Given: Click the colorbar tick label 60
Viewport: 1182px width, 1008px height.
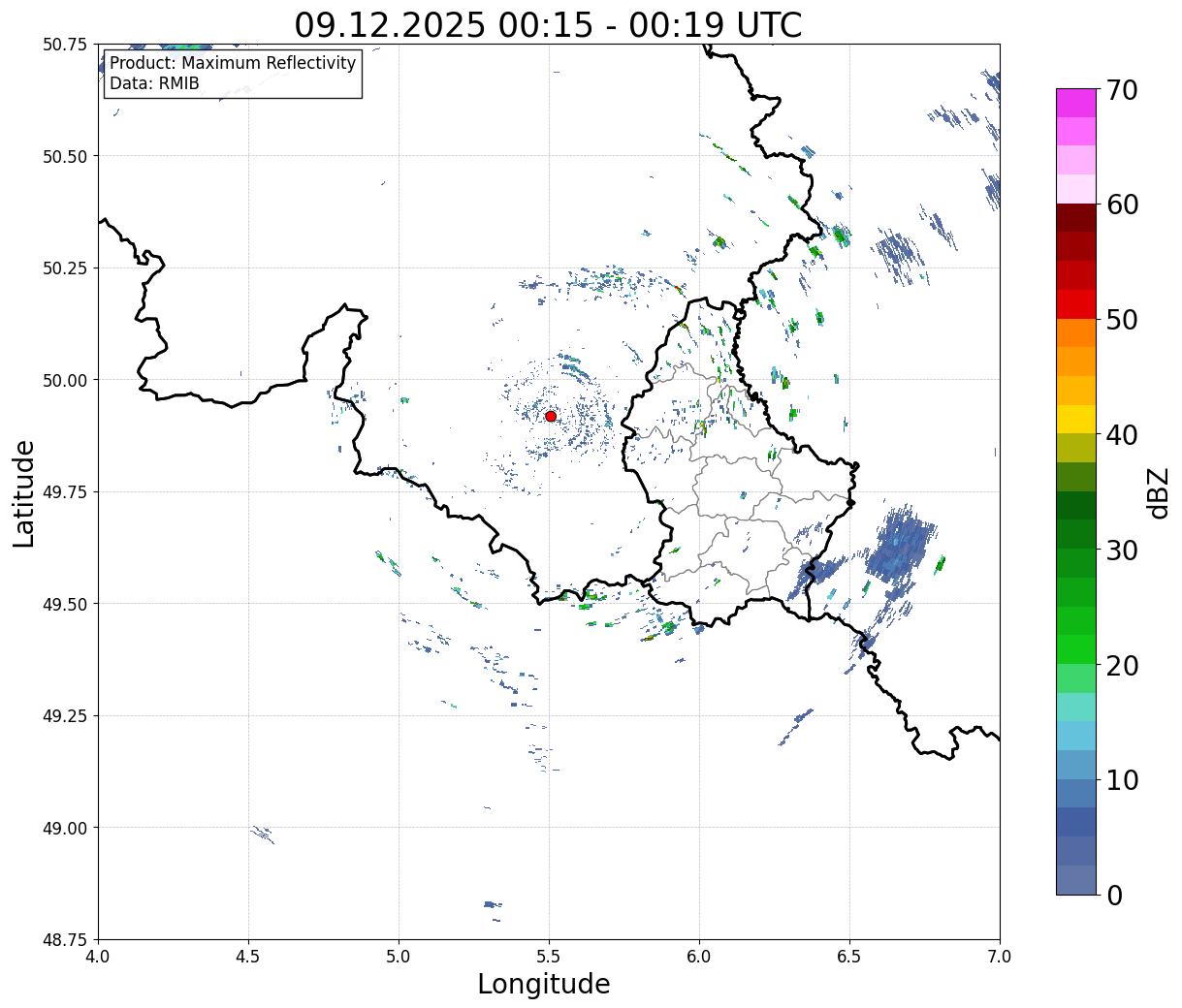Looking at the screenshot, I should pos(1122,205).
